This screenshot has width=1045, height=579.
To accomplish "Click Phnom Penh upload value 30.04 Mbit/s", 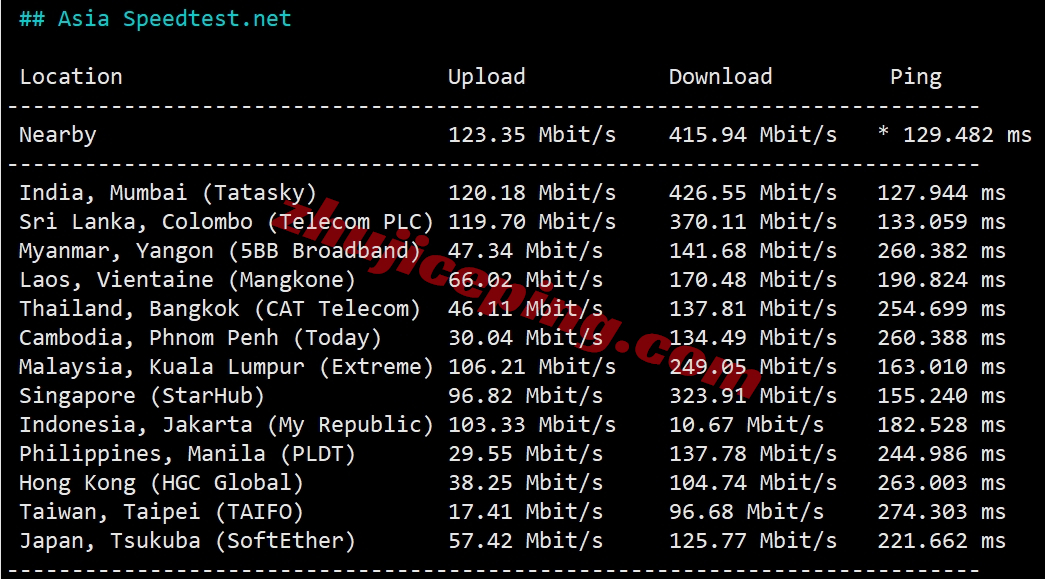I will (x=525, y=338).
